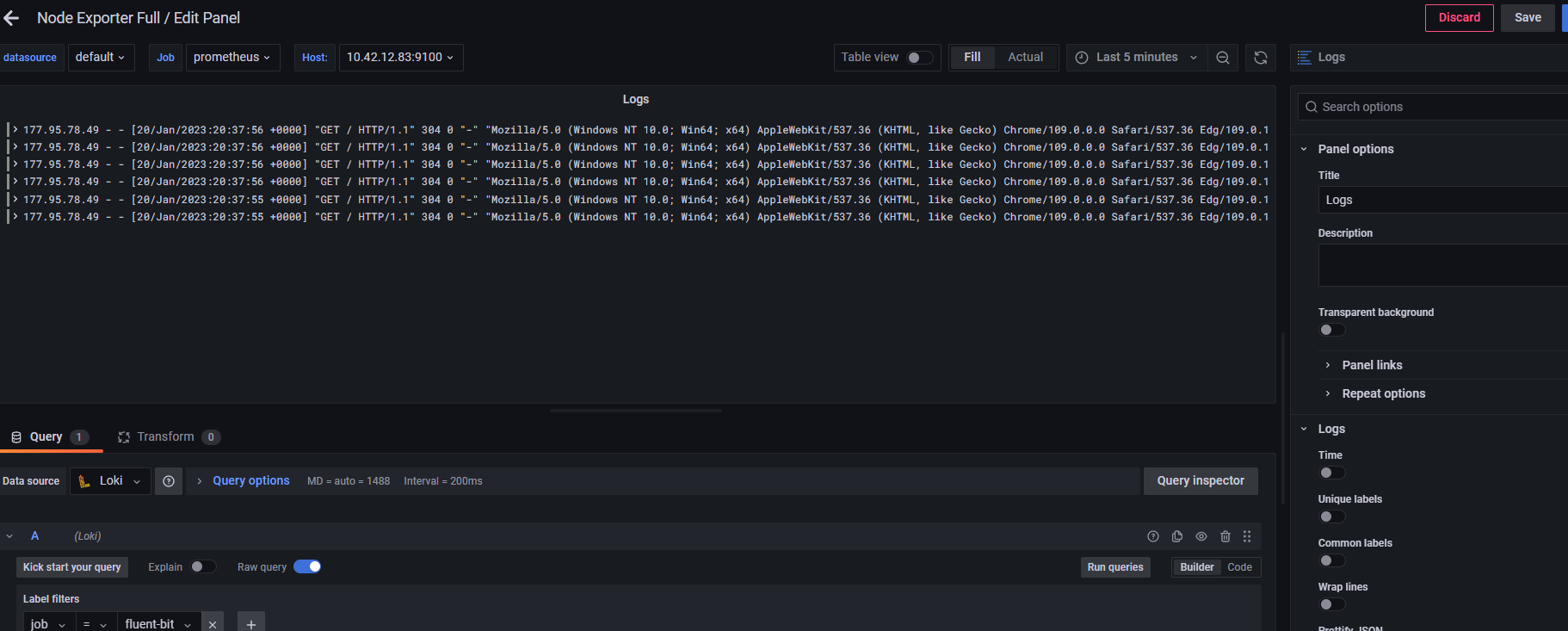The image size is (1568, 631).
Task: Open the equals operator dropdown
Action: [x=95, y=624]
